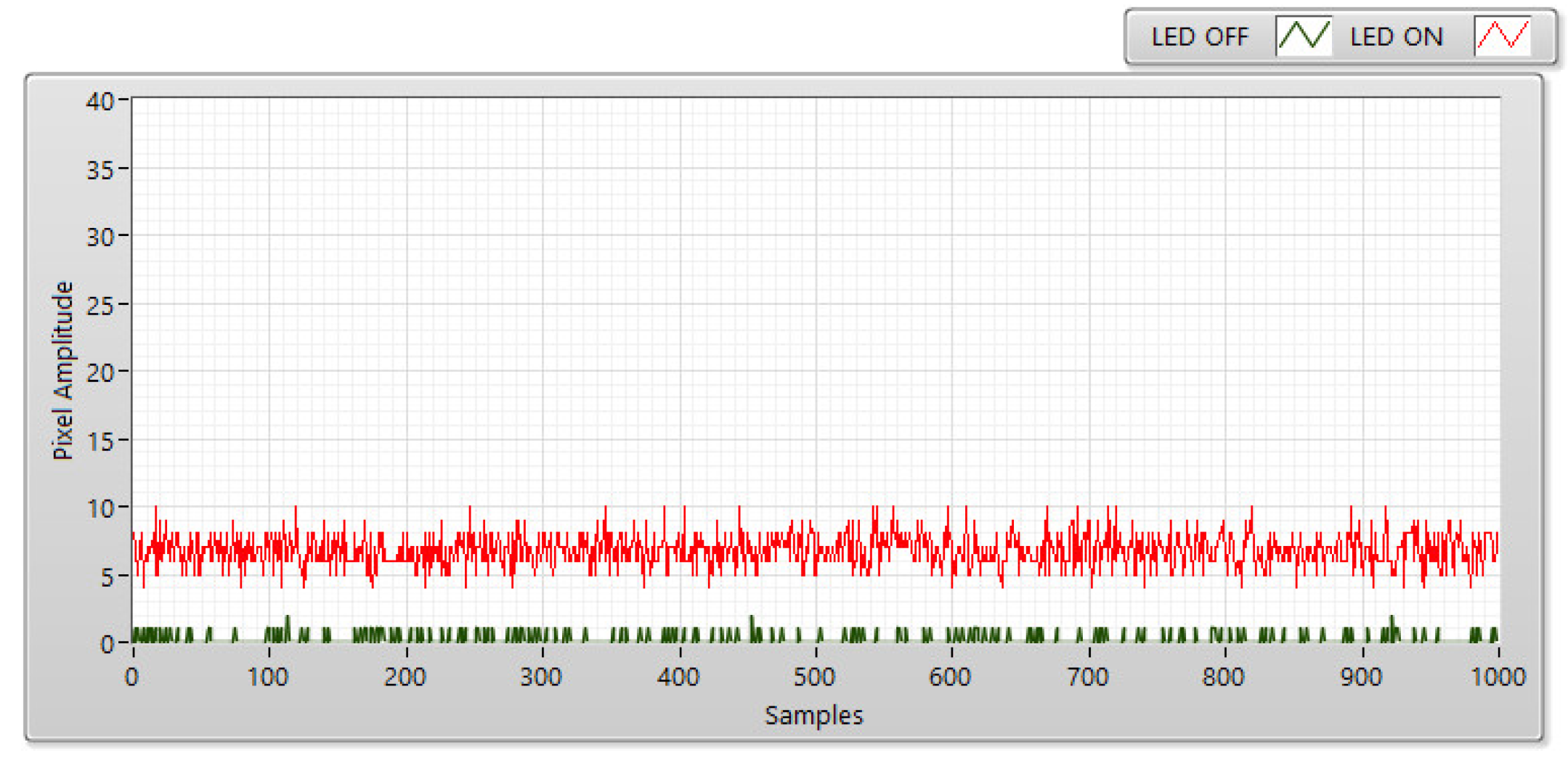Click the 100 value on x-axis
Image resolution: width=1568 pixels, height=766 pixels.
pos(268,677)
